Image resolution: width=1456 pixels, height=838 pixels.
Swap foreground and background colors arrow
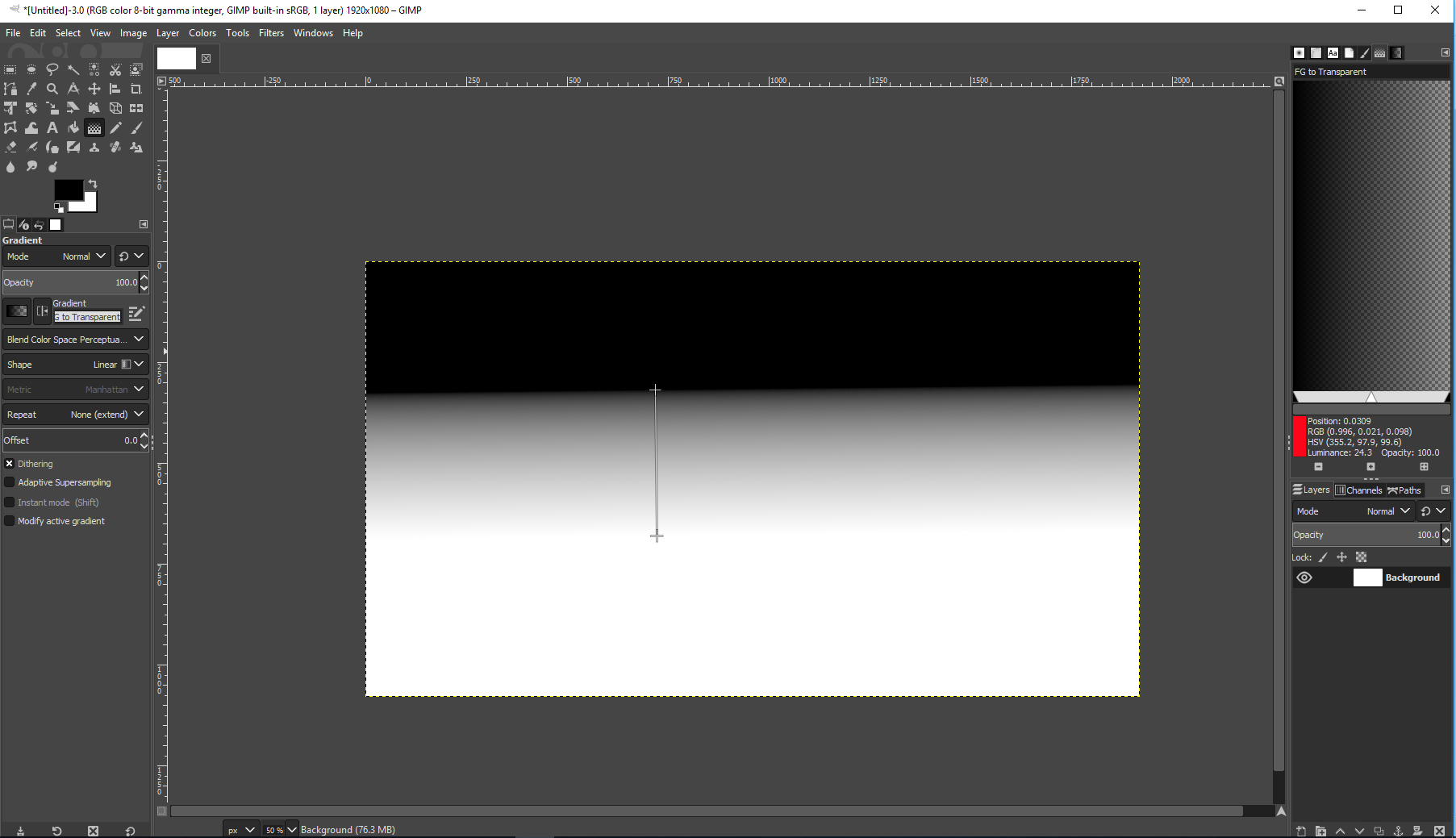click(93, 184)
